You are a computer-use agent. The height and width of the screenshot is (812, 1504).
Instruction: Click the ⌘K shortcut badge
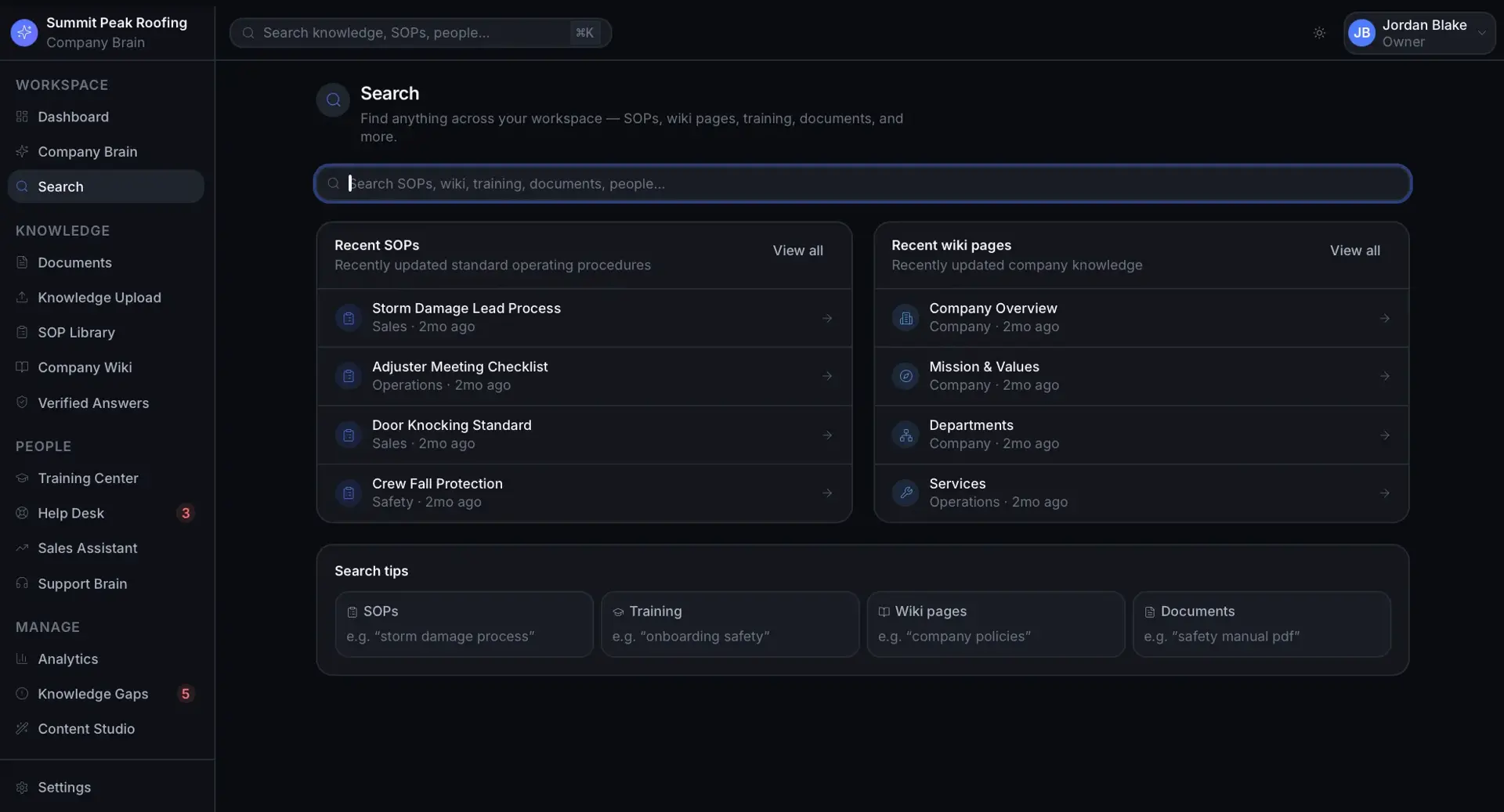pos(584,33)
